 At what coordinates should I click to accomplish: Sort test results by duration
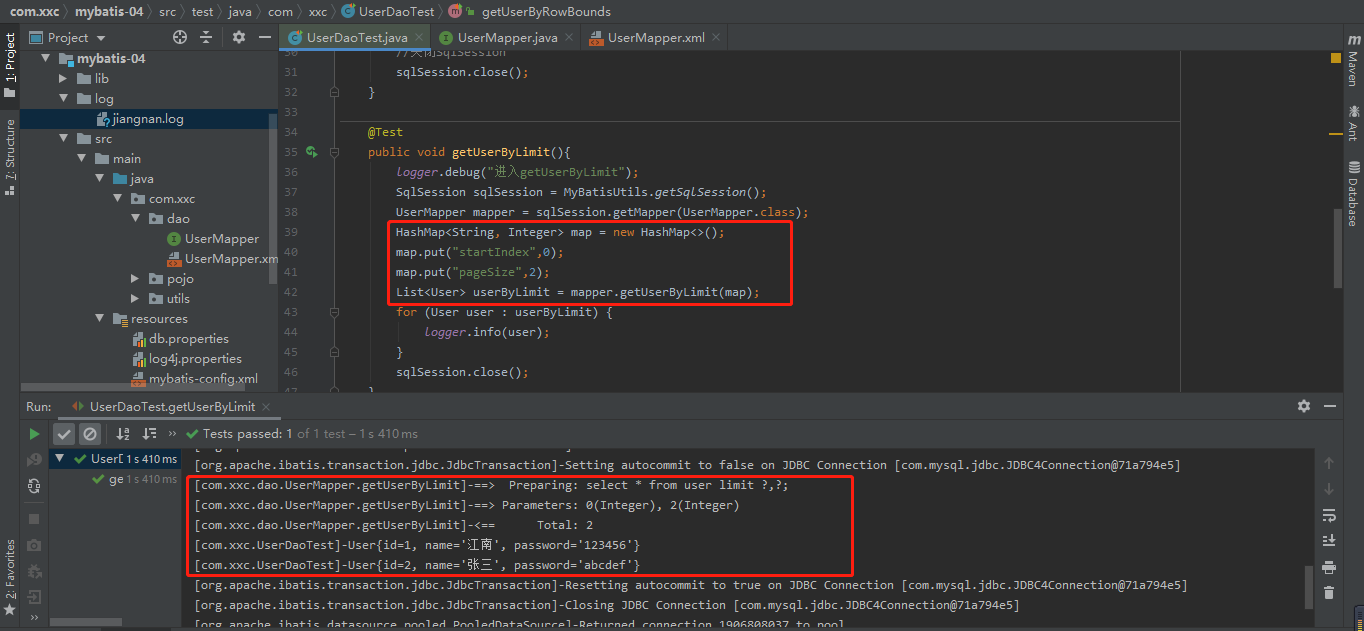coord(150,434)
